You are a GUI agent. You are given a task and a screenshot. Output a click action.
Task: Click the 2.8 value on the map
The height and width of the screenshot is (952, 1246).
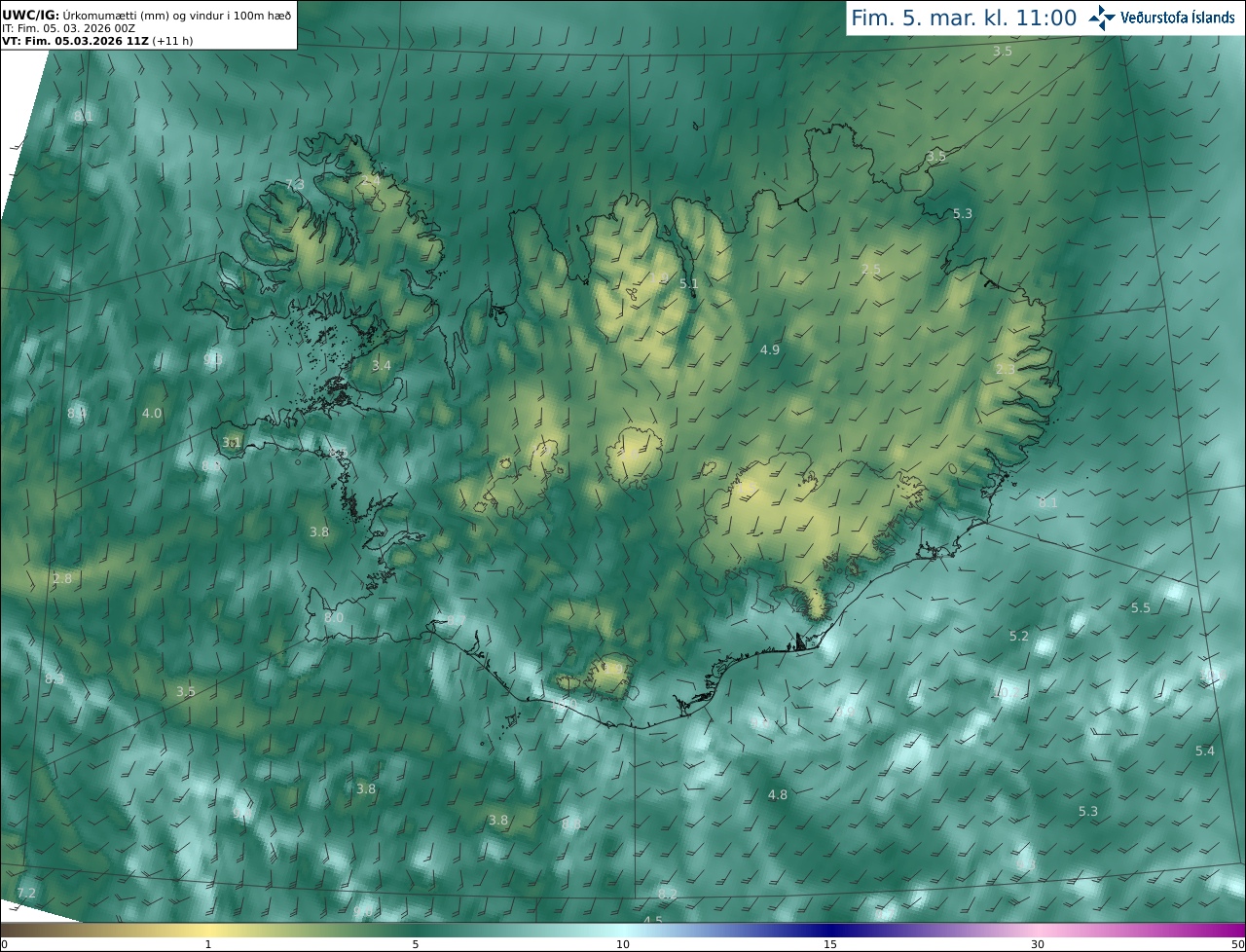coord(61,578)
